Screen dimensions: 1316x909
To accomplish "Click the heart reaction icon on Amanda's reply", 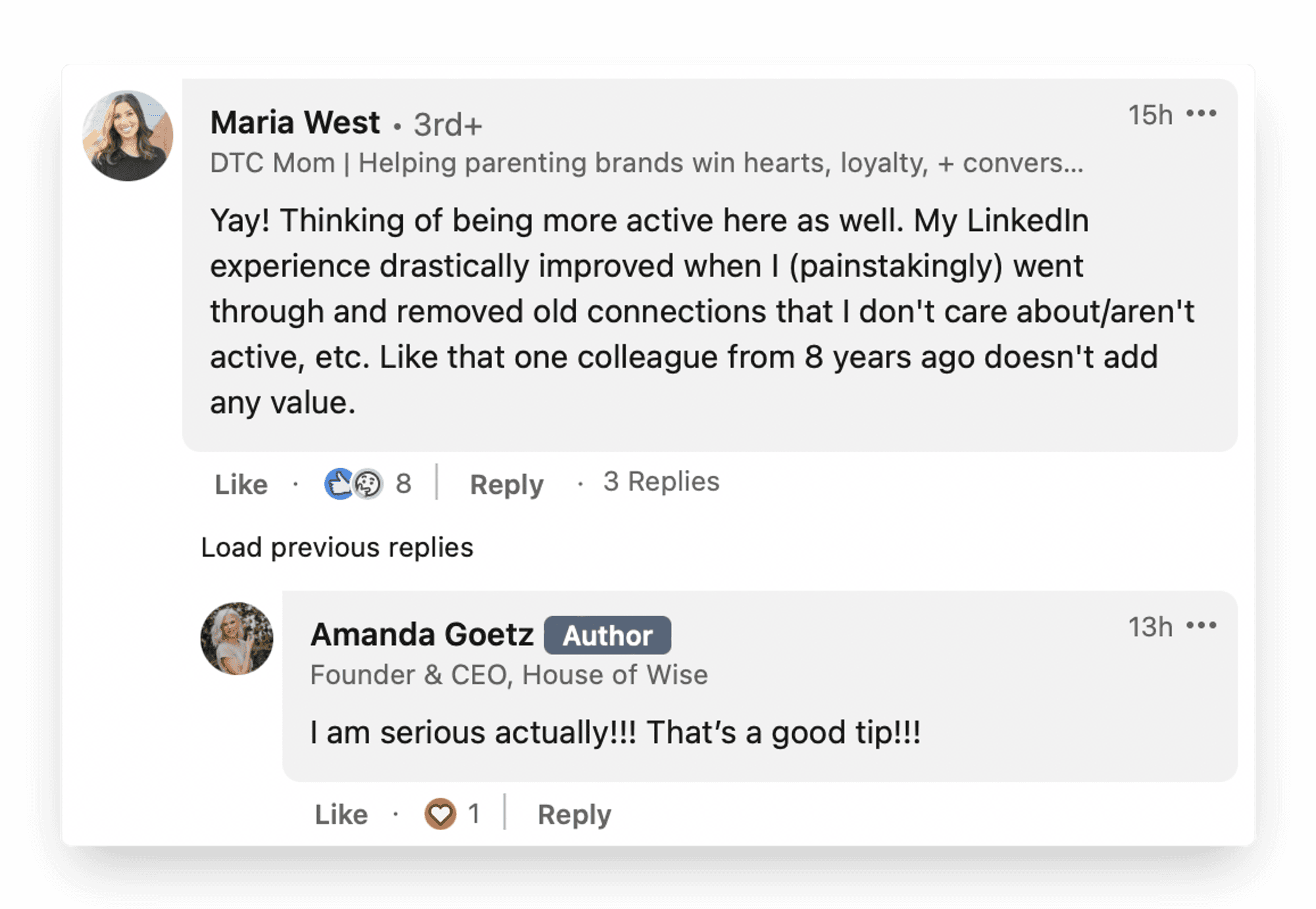I will pyautogui.click(x=440, y=814).
